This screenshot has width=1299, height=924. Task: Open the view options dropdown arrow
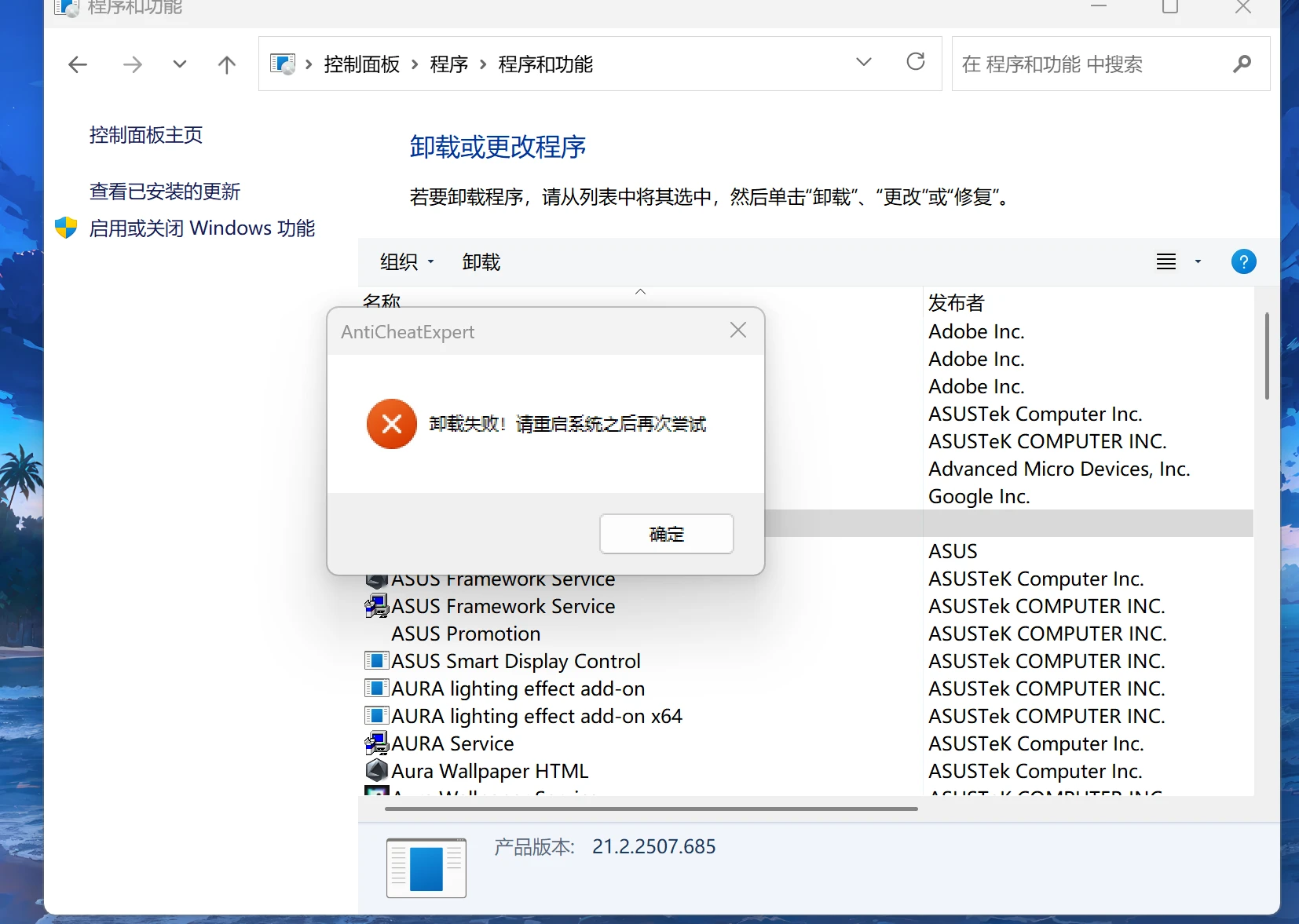tap(1198, 262)
